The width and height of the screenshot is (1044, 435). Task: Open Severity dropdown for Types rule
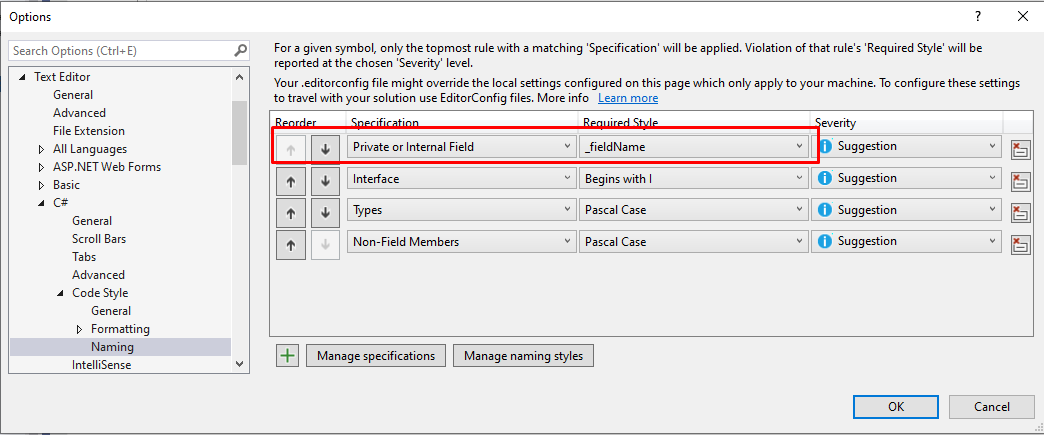pyautogui.click(x=906, y=210)
